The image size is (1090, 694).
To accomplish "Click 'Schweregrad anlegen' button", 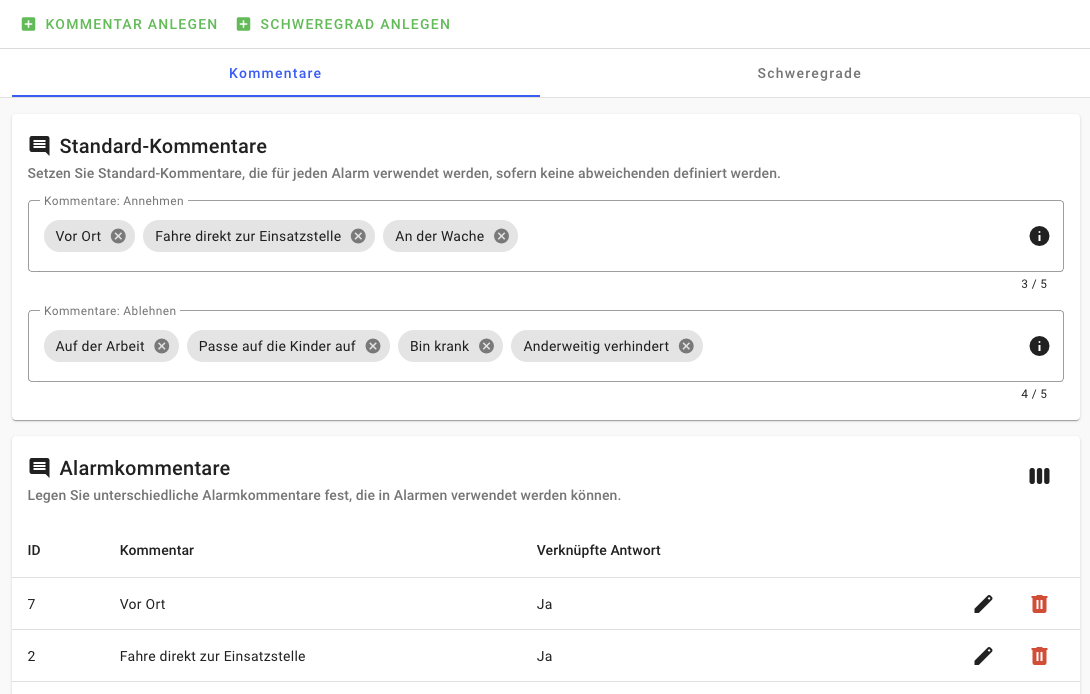I will click(344, 24).
